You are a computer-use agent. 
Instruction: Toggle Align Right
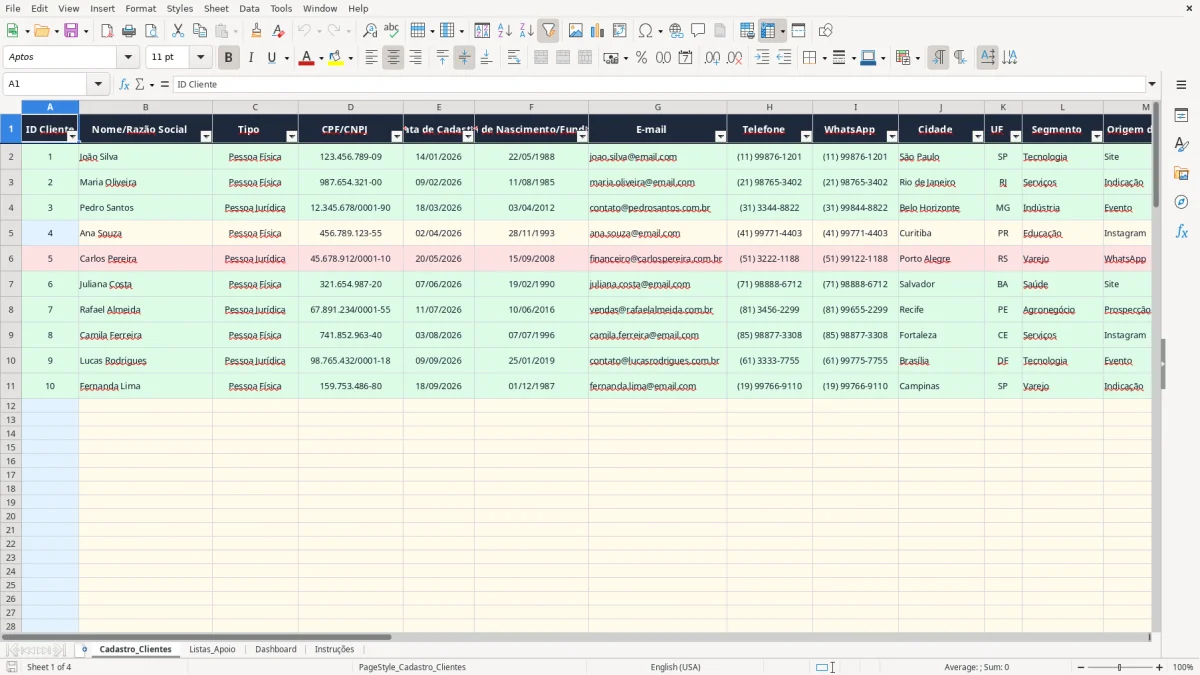click(x=415, y=58)
